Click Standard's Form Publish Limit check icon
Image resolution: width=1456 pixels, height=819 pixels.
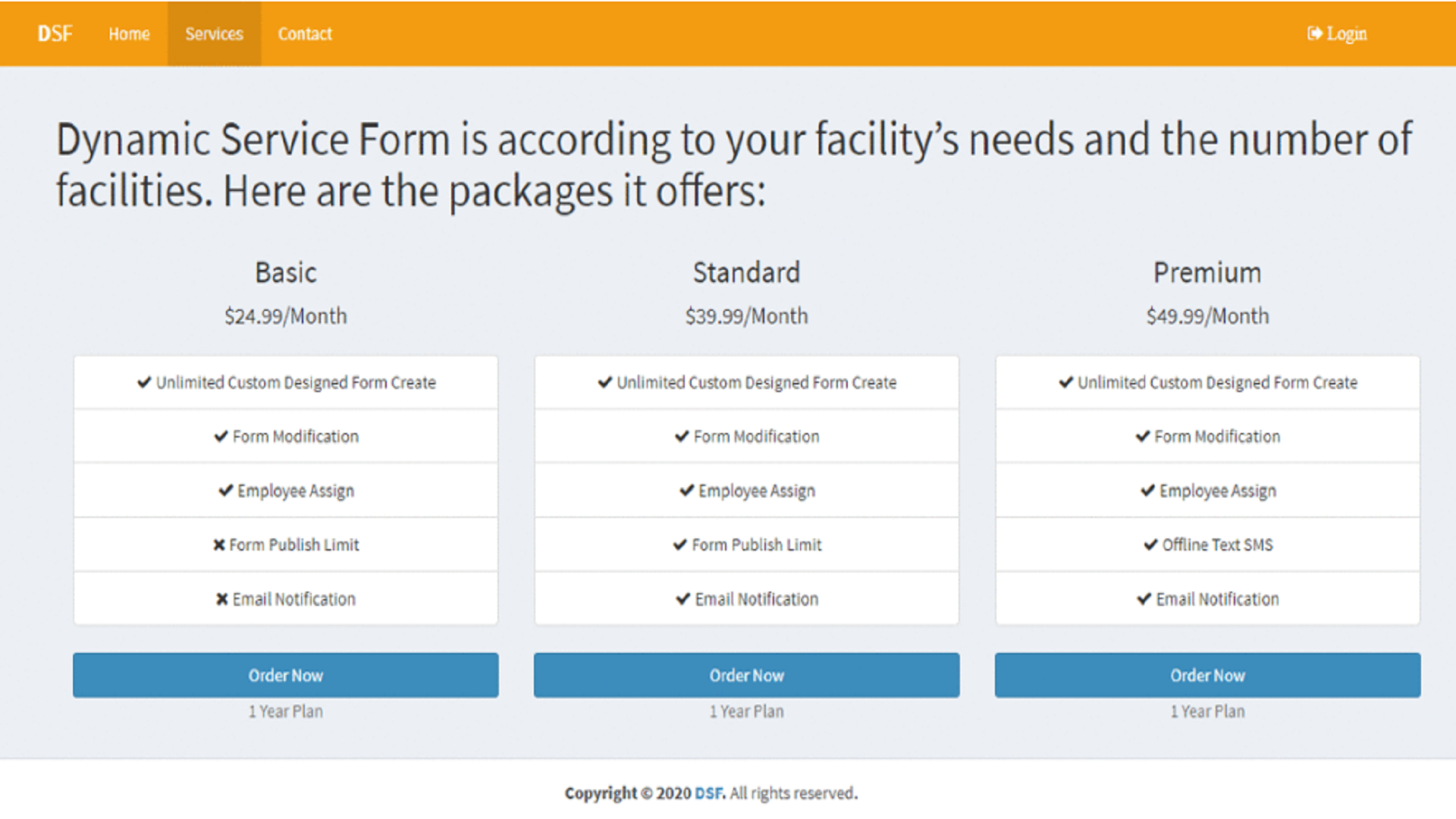coord(680,544)
